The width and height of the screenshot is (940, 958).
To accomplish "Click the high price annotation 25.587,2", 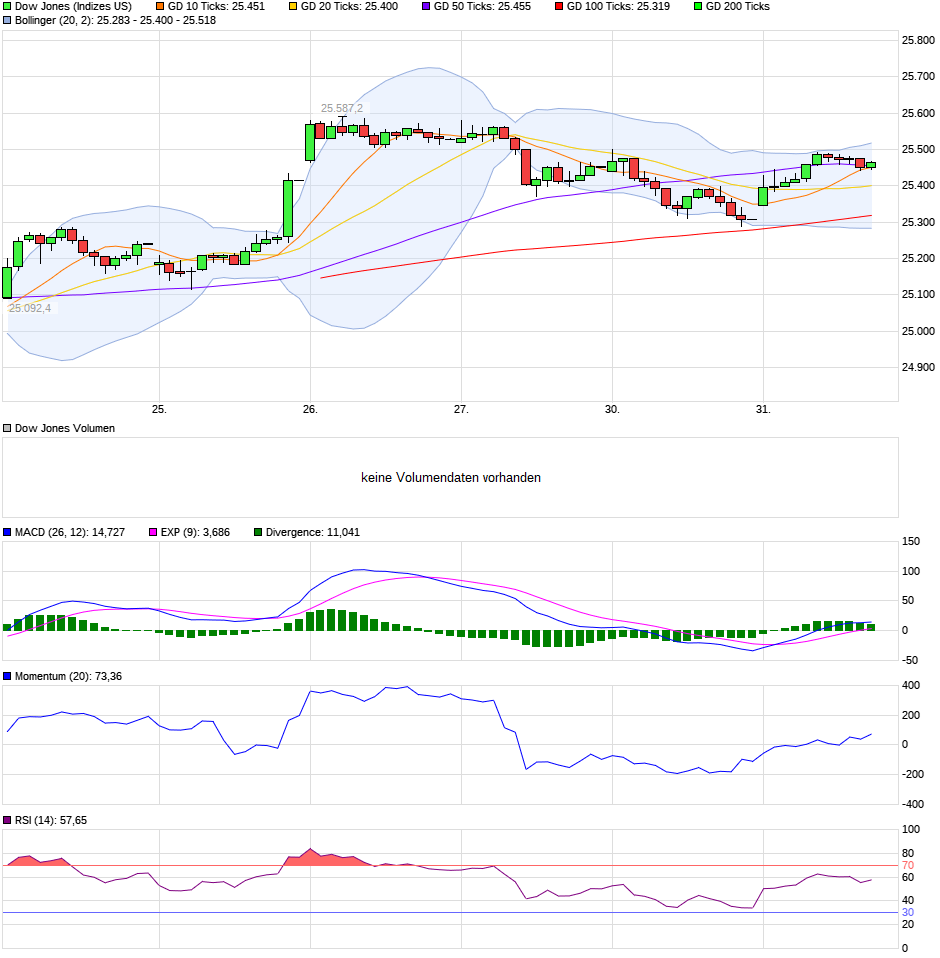I will click(342, 108).
